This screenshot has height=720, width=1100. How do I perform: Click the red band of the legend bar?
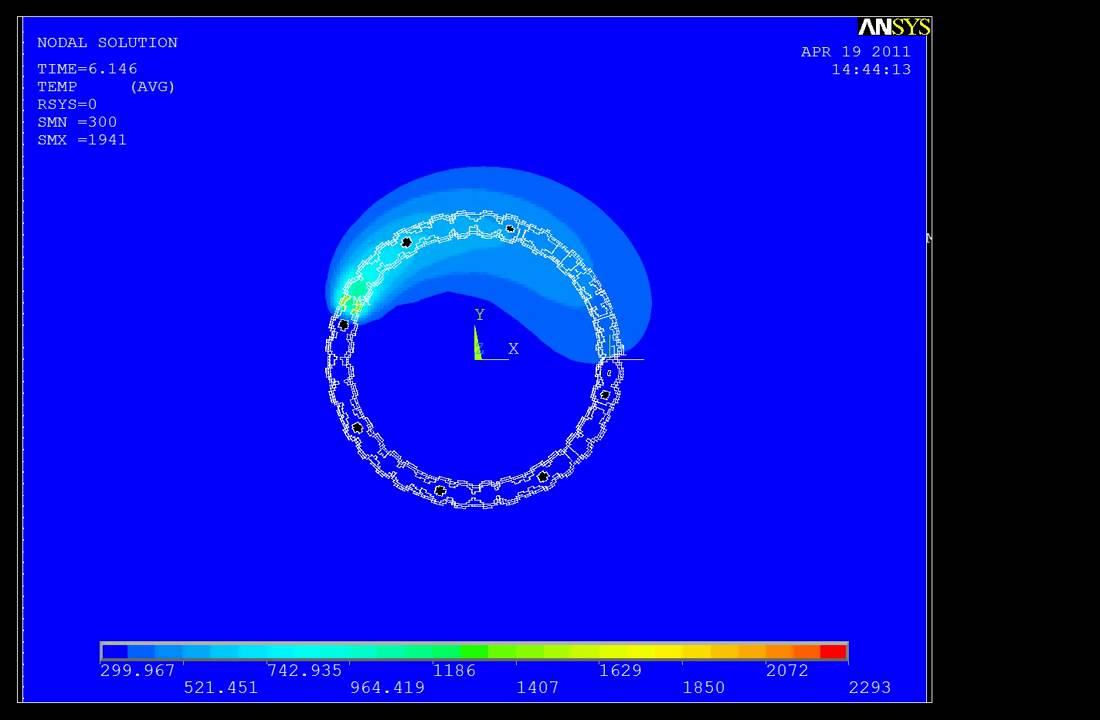(x=833, y=652)
